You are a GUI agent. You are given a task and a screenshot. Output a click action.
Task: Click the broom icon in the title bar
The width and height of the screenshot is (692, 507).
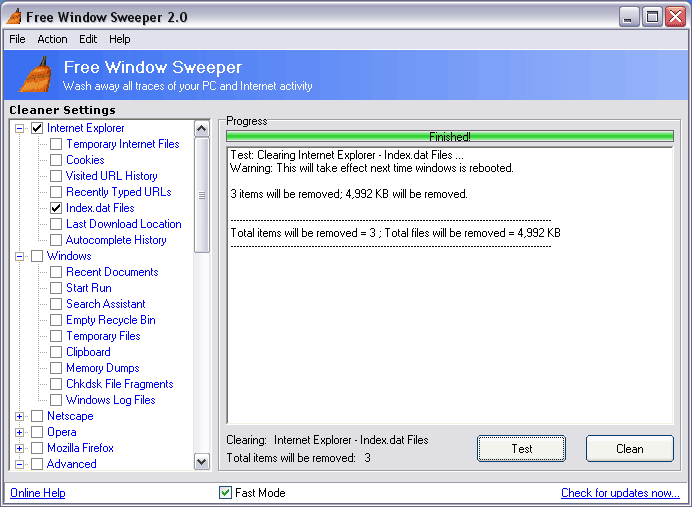(x=14, y=16)
